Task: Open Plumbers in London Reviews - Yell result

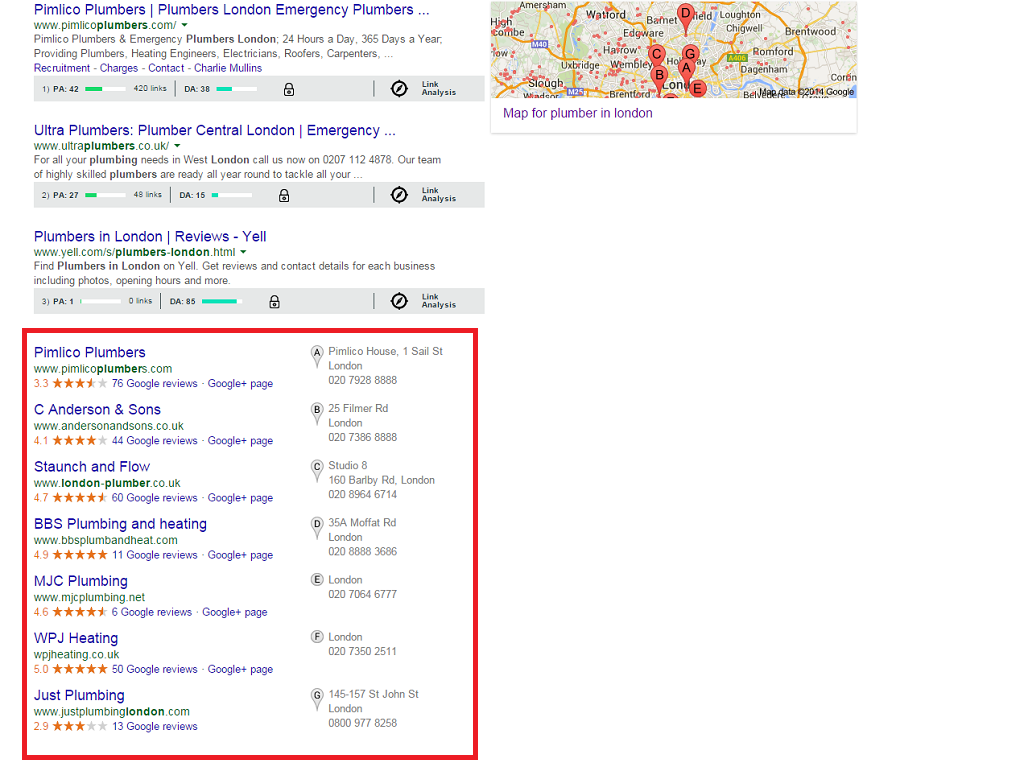Action: 150,236
